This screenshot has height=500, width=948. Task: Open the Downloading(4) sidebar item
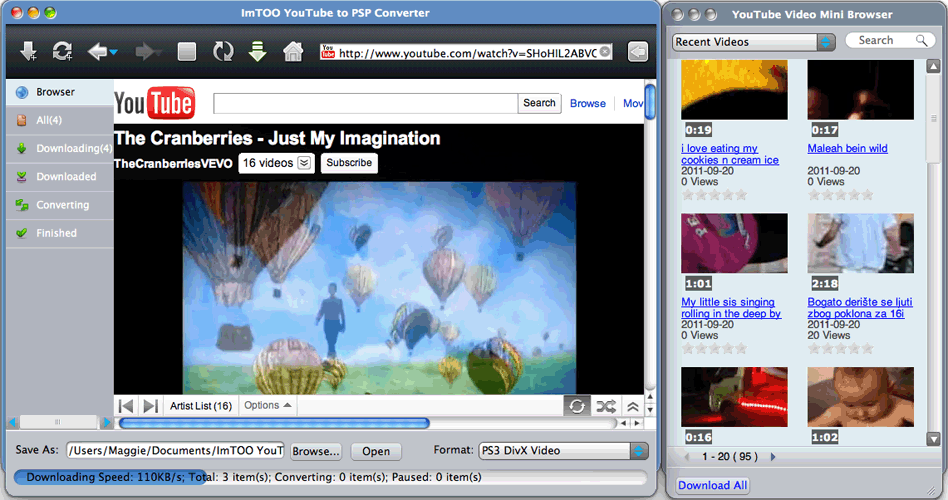pyautogui.click(x=60, y=148)
